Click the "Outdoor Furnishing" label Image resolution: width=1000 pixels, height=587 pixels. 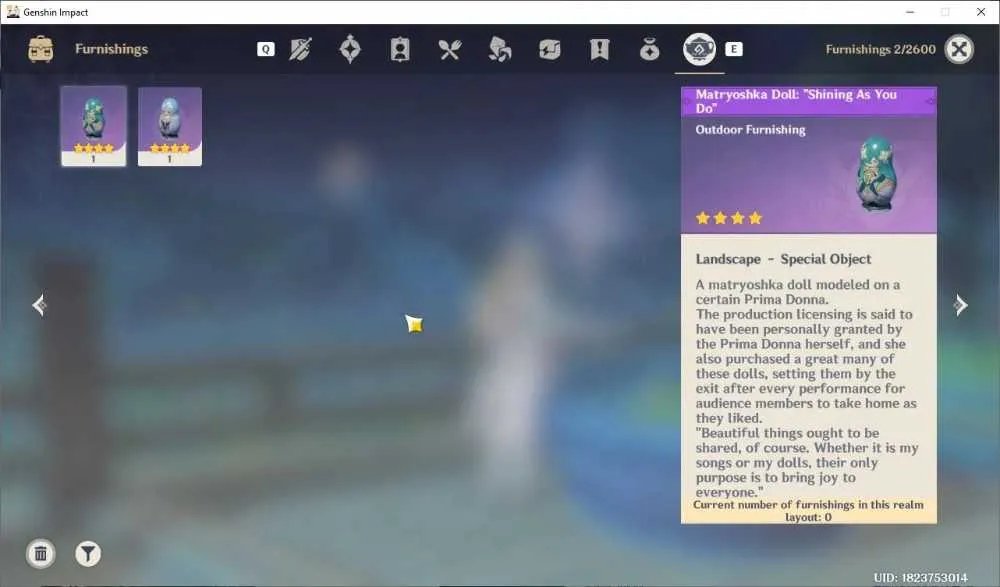point(751,130)
